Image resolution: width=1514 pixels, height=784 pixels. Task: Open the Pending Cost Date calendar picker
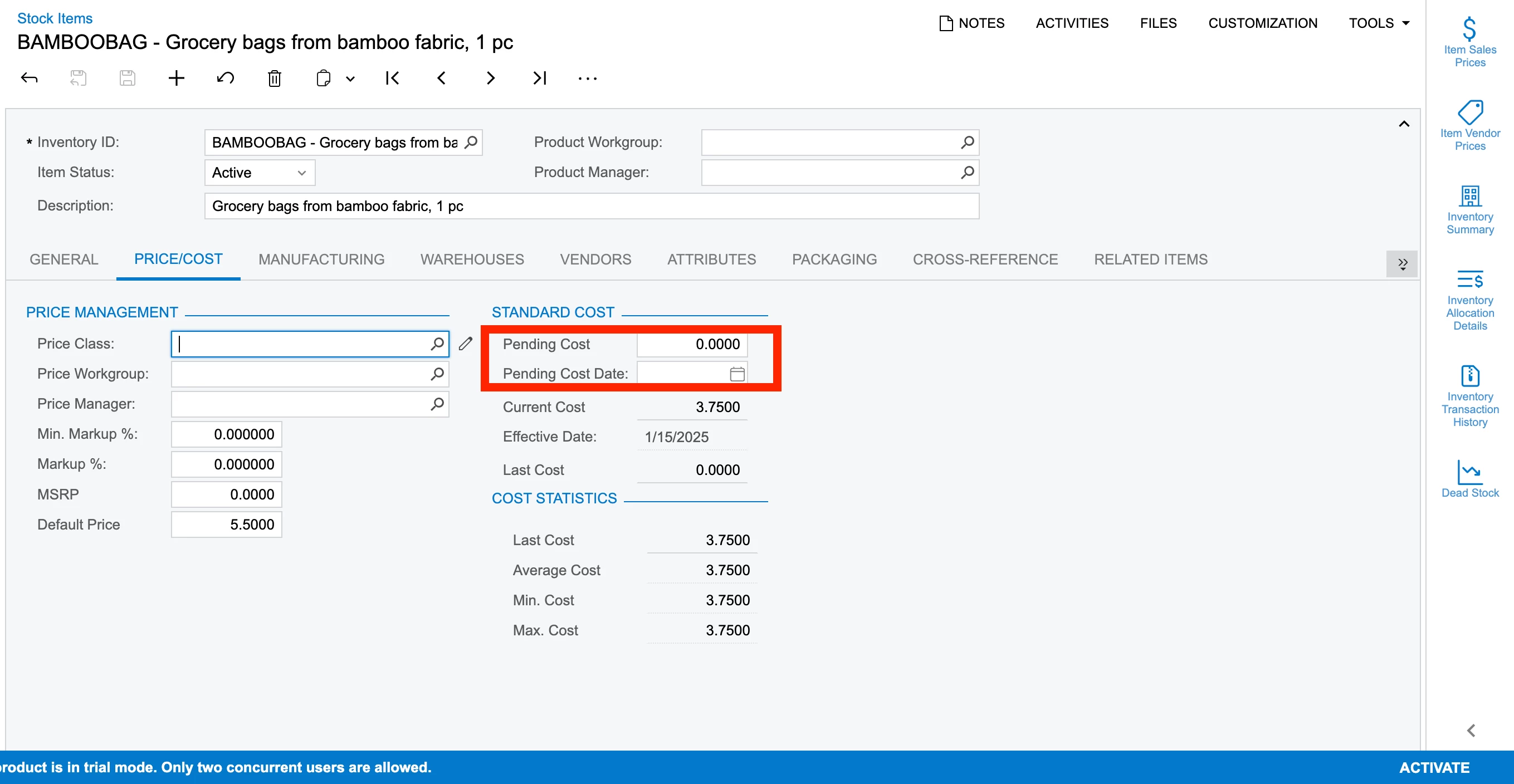pos(737,374)
